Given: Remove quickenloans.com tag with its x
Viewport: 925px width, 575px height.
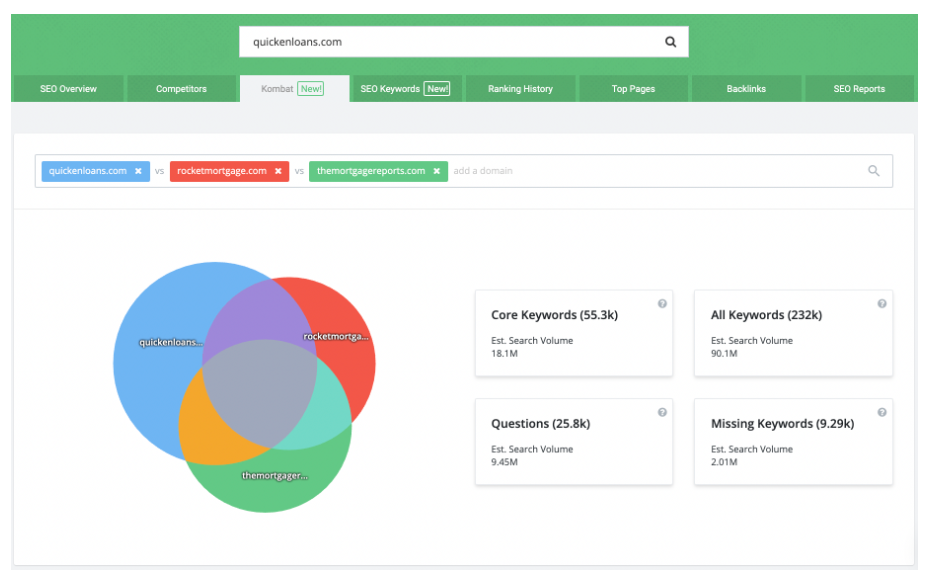Looking at the screenshot, I should click(x=138, y=171).
